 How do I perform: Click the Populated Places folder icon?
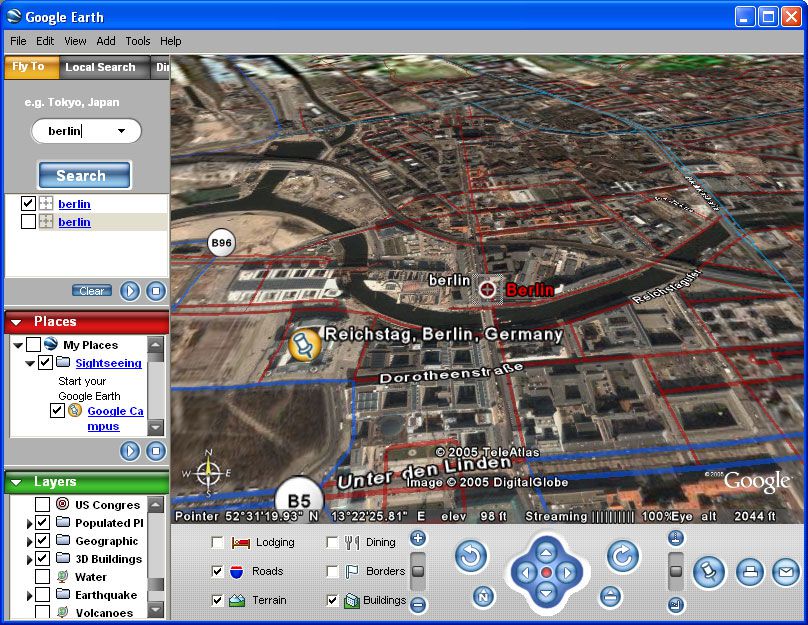(x=61, y=523)
